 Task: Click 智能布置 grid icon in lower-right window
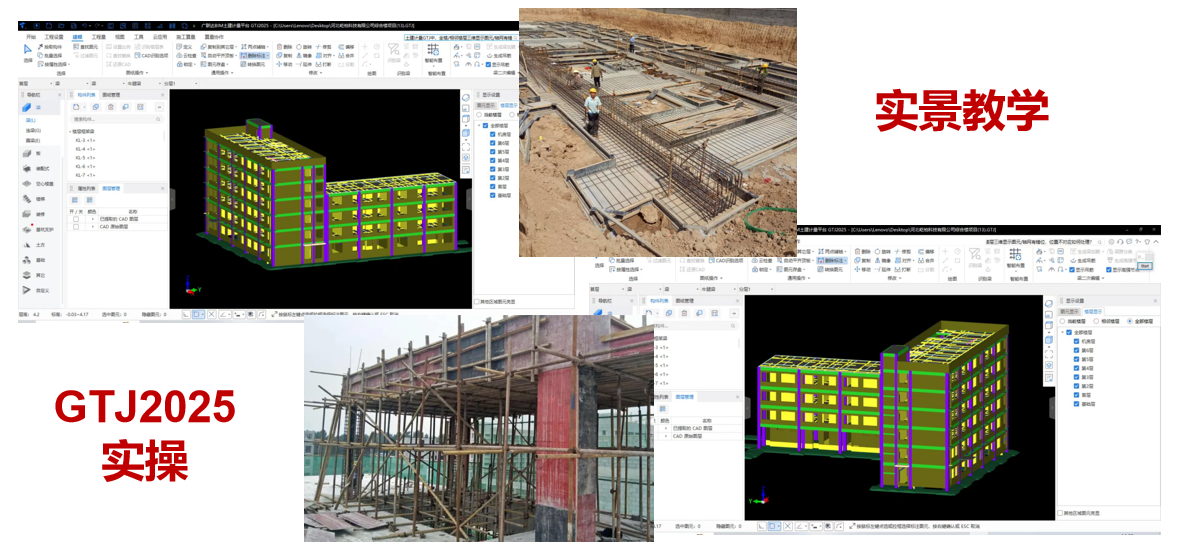1015,254
